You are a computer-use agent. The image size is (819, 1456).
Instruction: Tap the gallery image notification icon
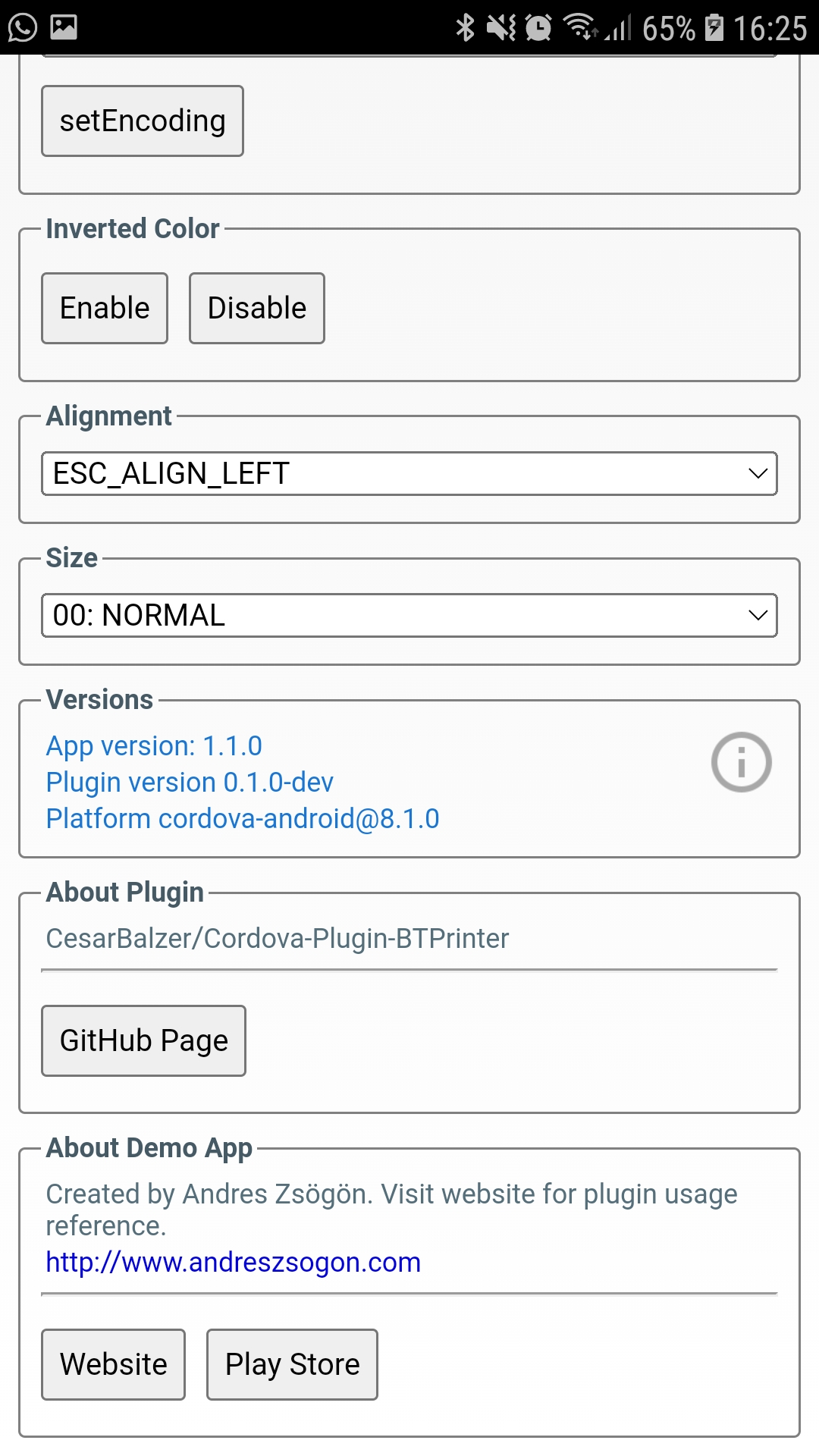(x=64, y=27)
